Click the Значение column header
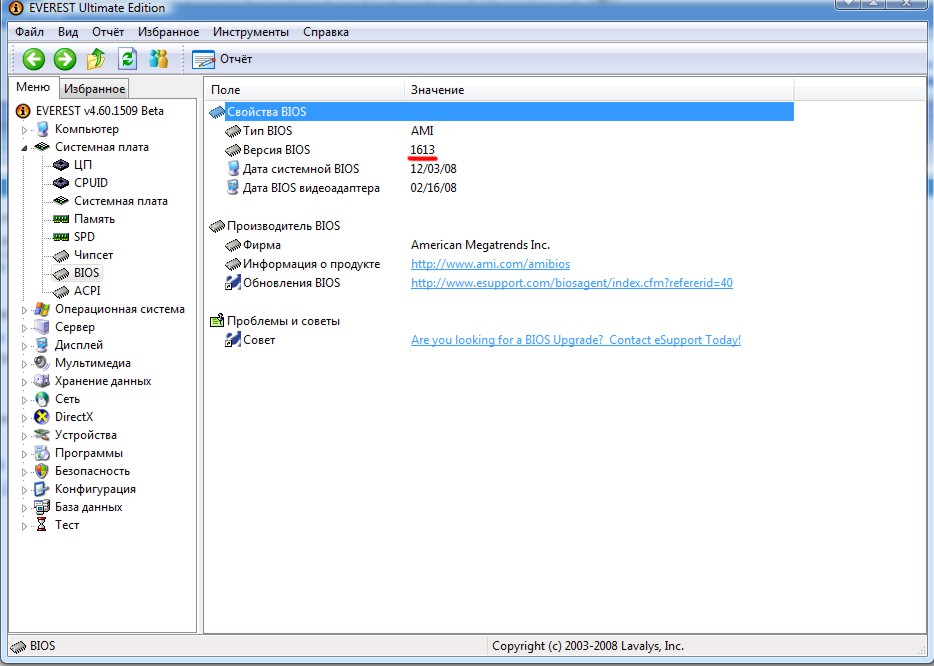This screenshot has width=934, height=666. point(437,90)
